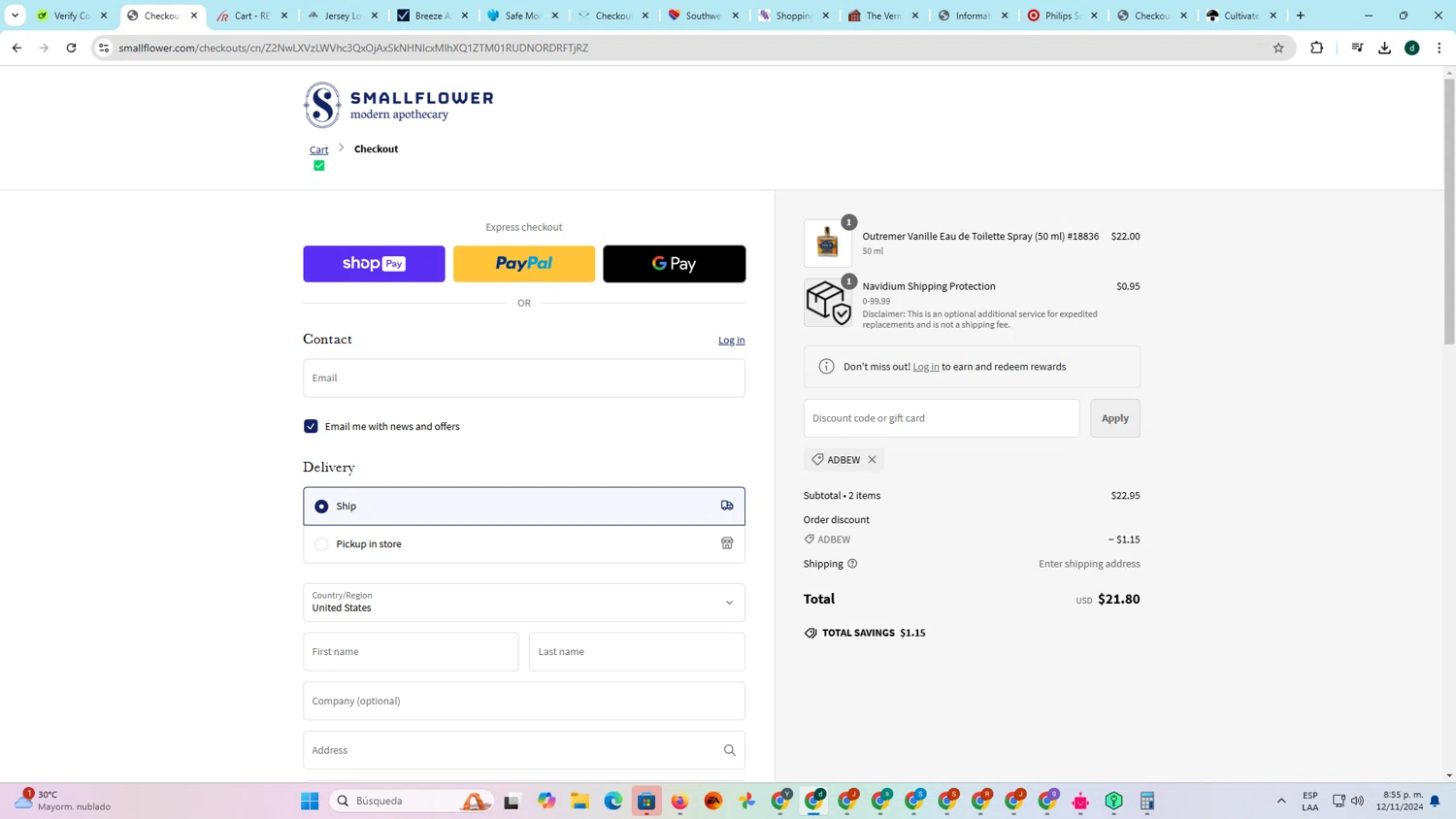
Task: Open the volume control in system tray
Action: [x=1357, y=801]
